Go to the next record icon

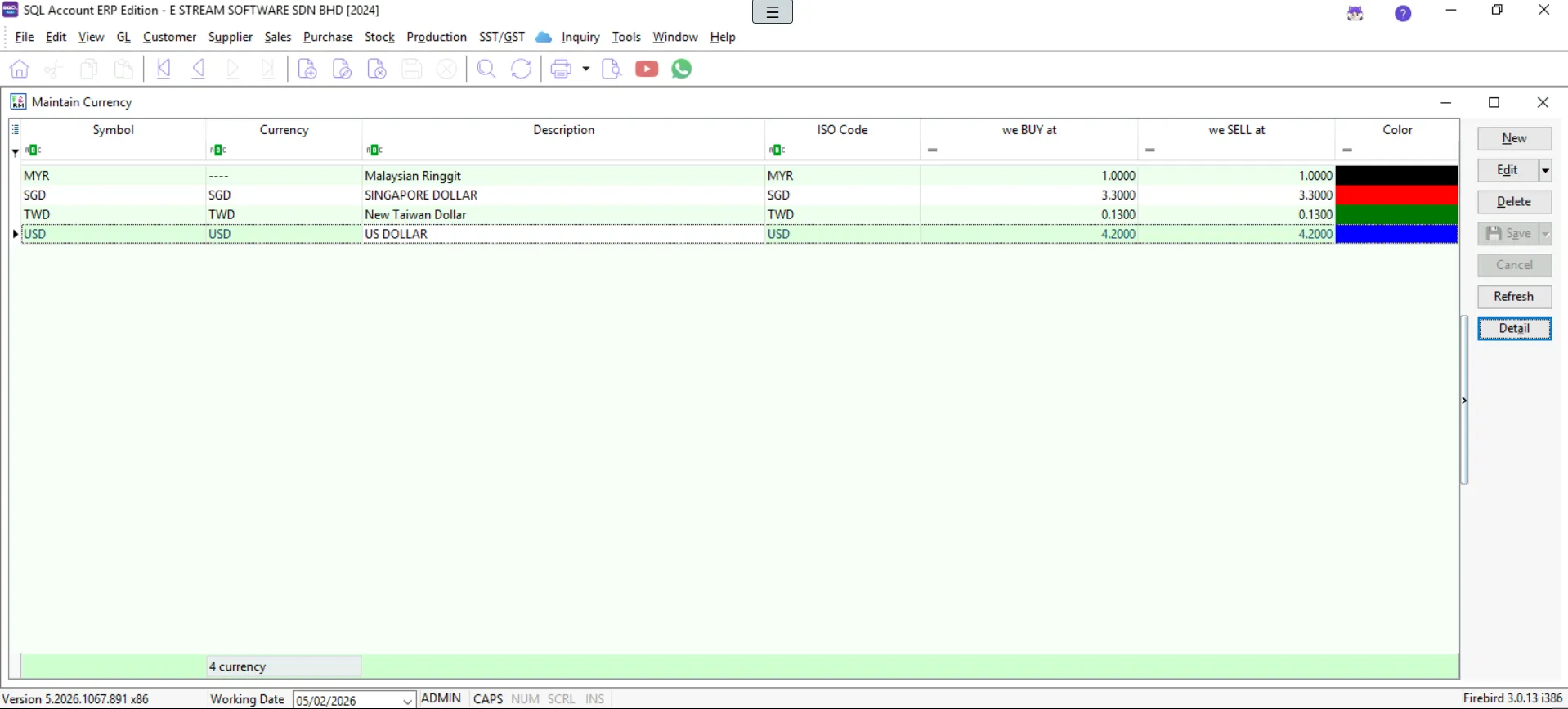233,69
